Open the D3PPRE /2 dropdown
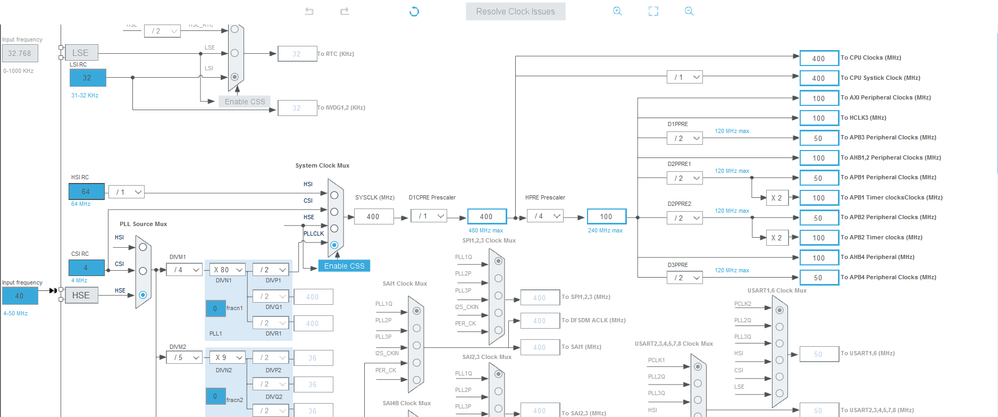Screen dimensions: 998x417 pos(685,278)
